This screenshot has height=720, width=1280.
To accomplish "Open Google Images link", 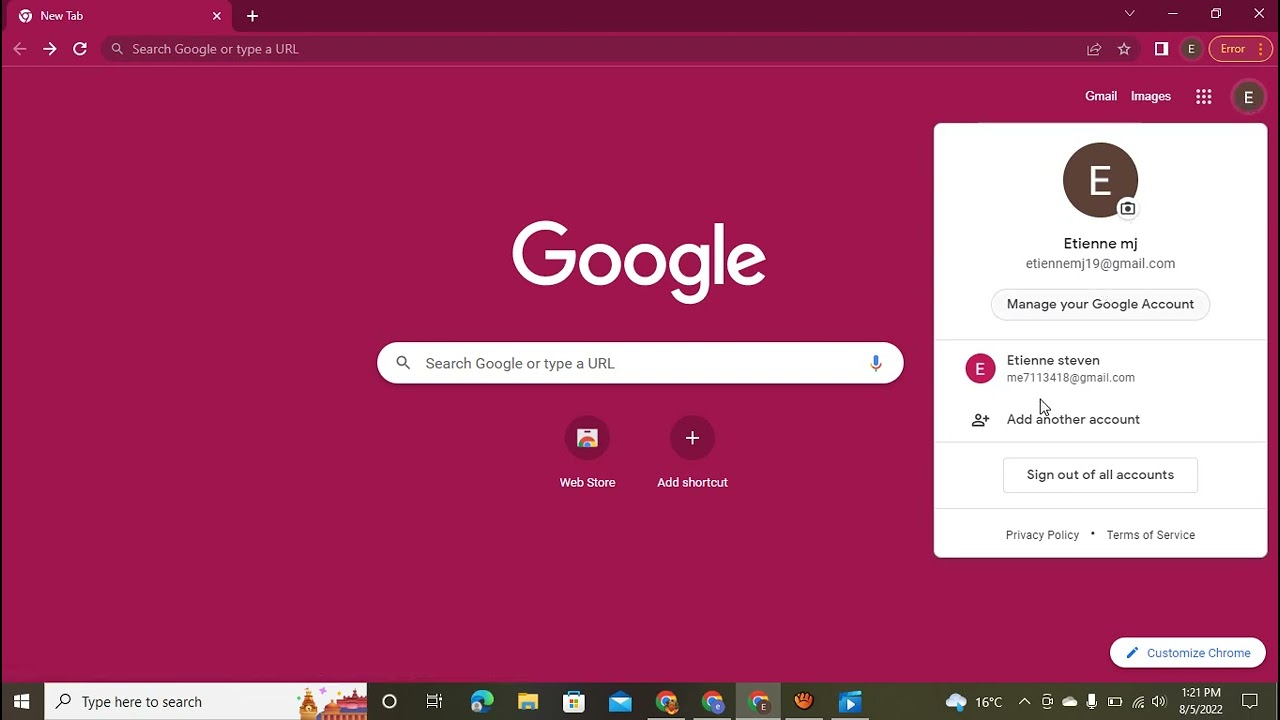I will pos(1151,96).
